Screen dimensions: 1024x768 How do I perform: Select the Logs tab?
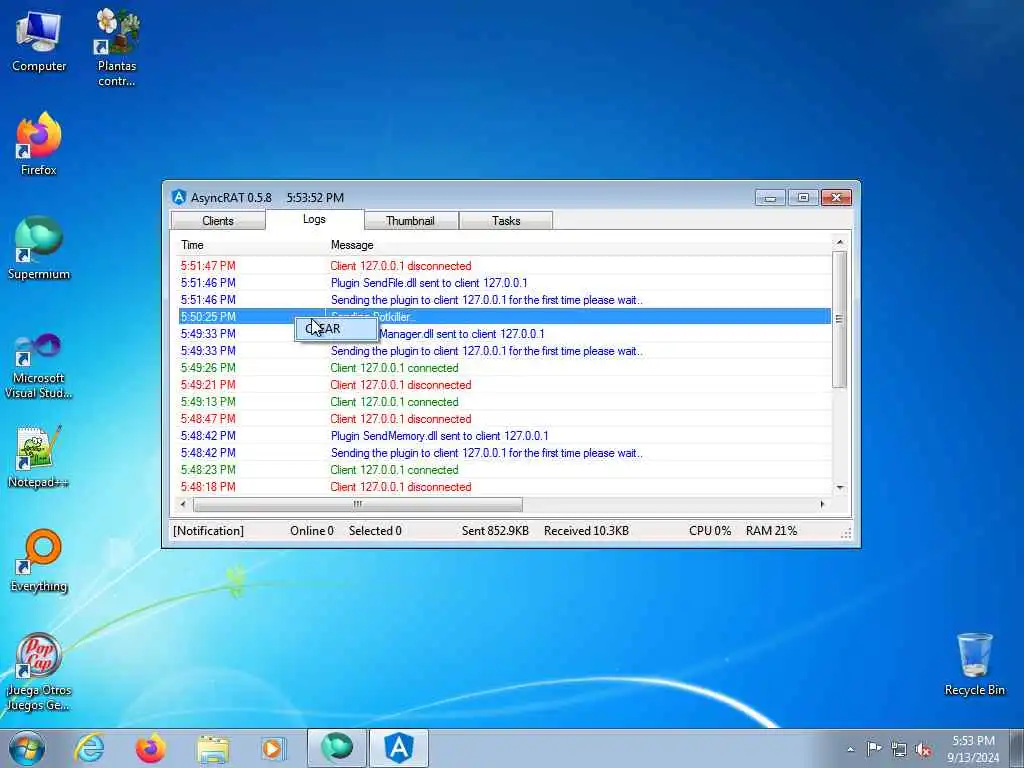point(314,219)
